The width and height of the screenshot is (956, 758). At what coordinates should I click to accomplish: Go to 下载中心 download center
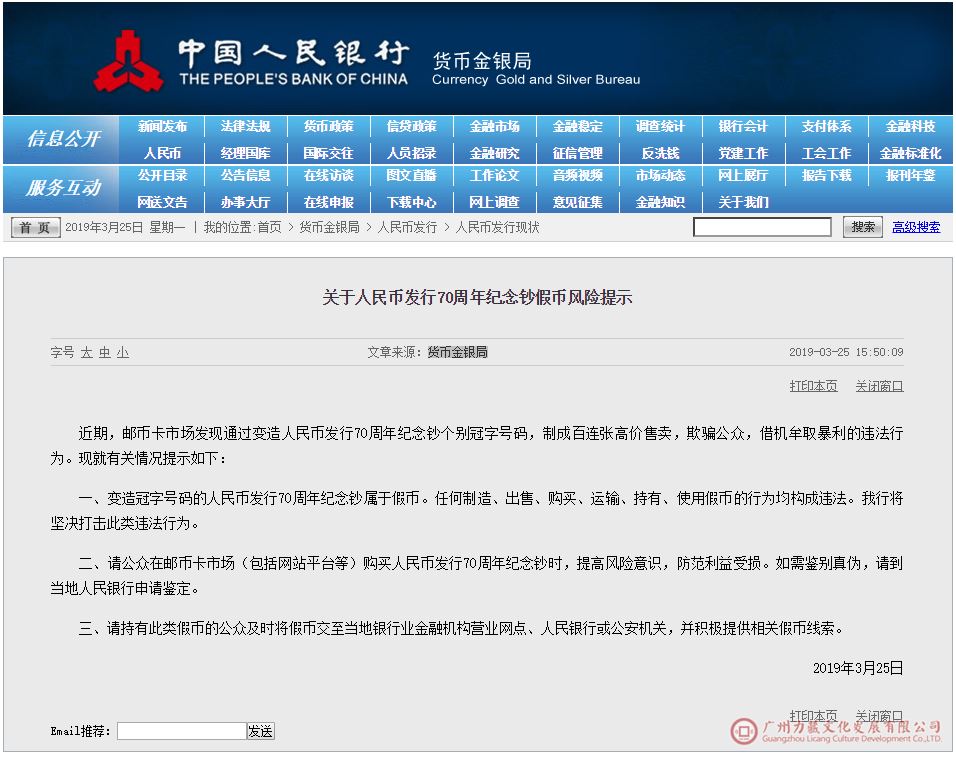(411, 202)
